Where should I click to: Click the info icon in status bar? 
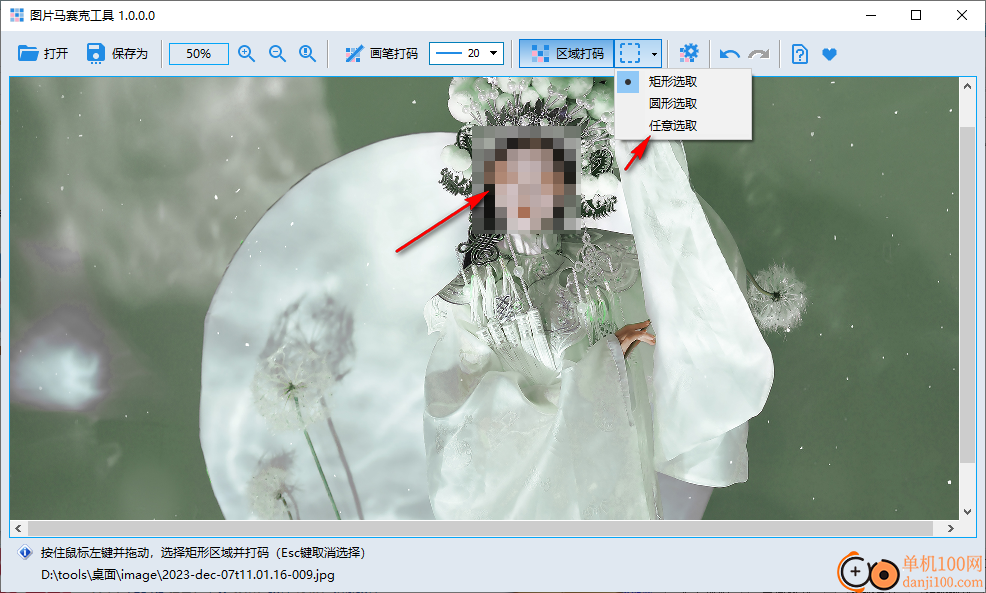(x=25, y=553)
